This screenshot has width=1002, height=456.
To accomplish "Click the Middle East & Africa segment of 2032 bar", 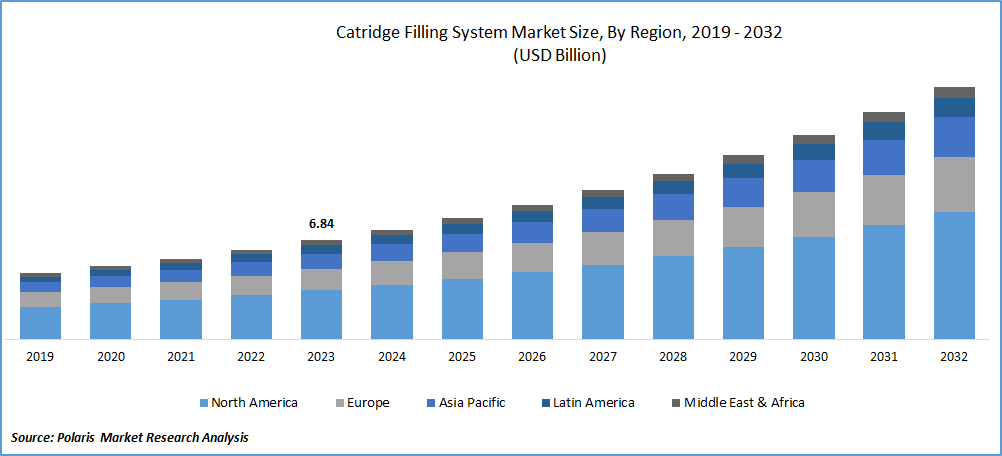I will tap(954, 93).
